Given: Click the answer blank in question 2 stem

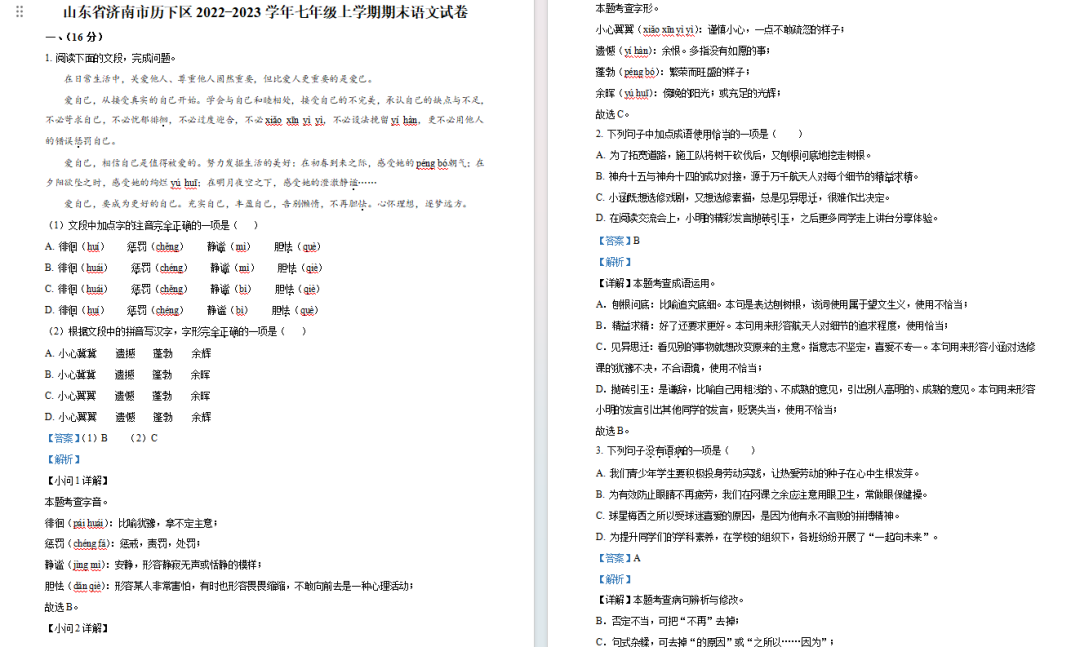Looking at the screenshot, I should tap(786, 134).
